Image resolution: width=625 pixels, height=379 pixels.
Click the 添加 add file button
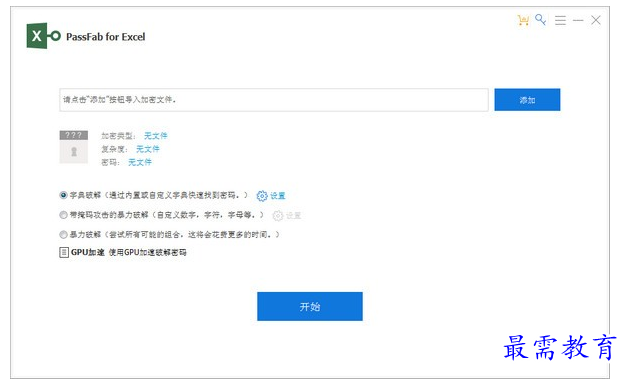(527, 100)
